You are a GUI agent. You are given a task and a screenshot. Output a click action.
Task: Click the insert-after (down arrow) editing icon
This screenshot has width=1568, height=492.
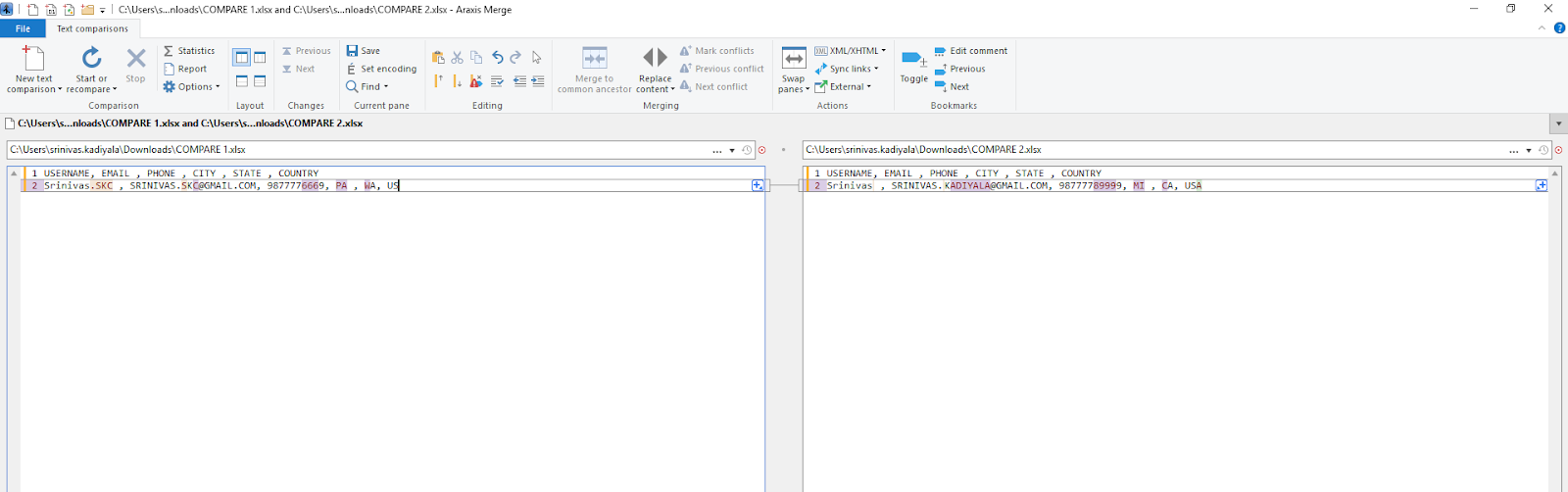[x=457, y=81]
